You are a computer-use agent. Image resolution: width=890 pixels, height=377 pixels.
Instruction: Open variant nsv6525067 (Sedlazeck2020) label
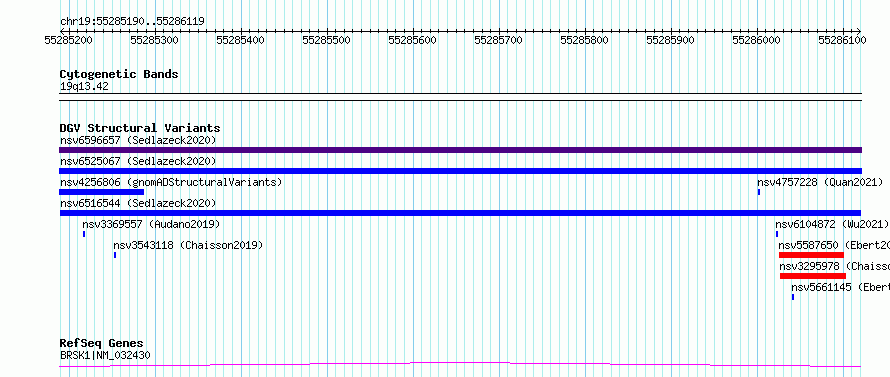point(138,161)
